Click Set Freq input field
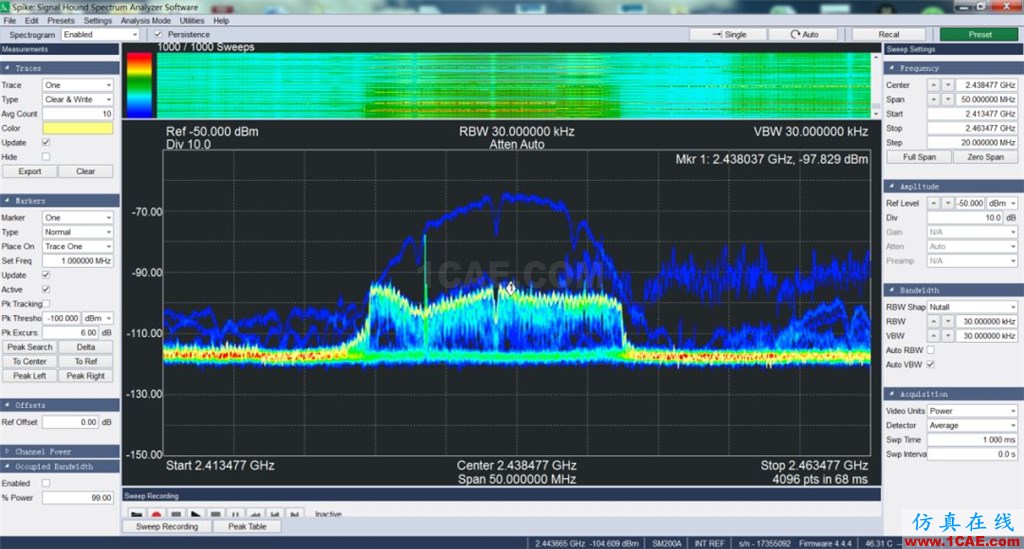Viewport: 1024px width, 549px height. 78,260
